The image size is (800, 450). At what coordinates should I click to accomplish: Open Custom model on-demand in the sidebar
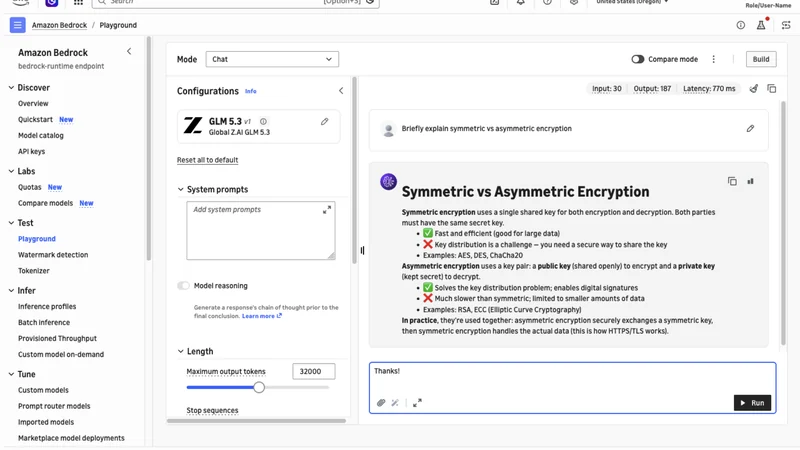coord(61,355)
